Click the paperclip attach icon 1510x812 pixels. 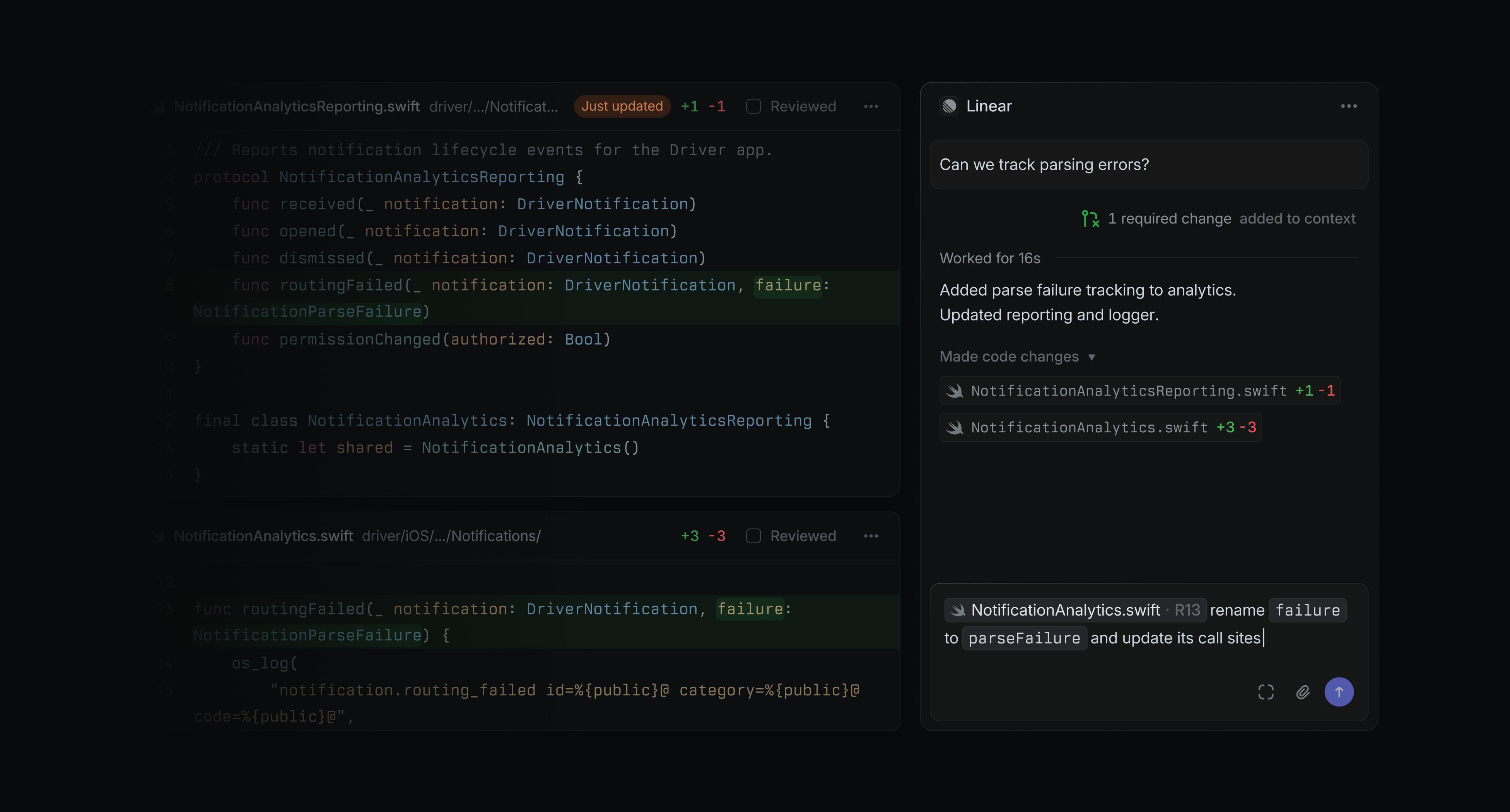coord(1303,692)
